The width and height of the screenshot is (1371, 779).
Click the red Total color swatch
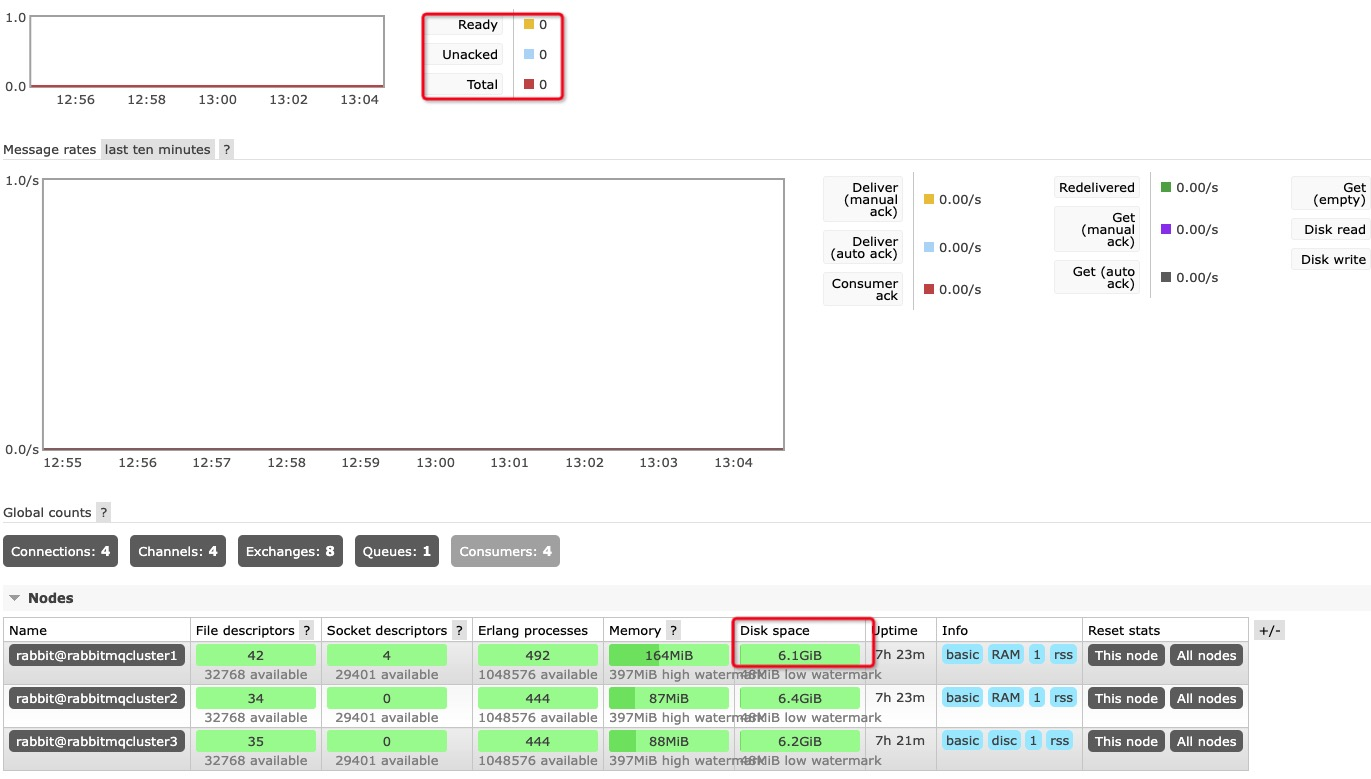[529, 85]
